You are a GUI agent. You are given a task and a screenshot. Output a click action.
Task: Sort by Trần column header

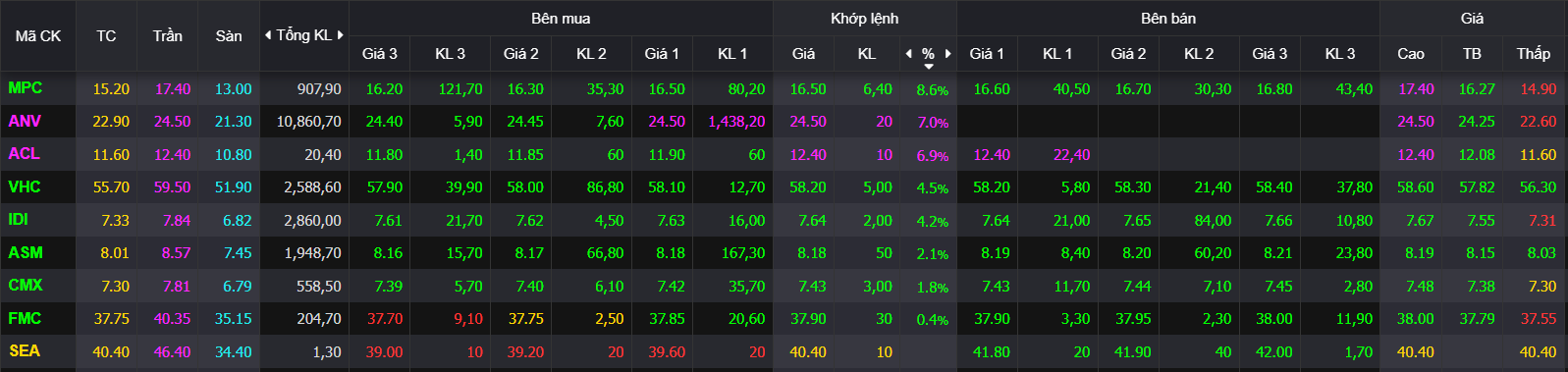pyautogui.click(x=168, y=35)
